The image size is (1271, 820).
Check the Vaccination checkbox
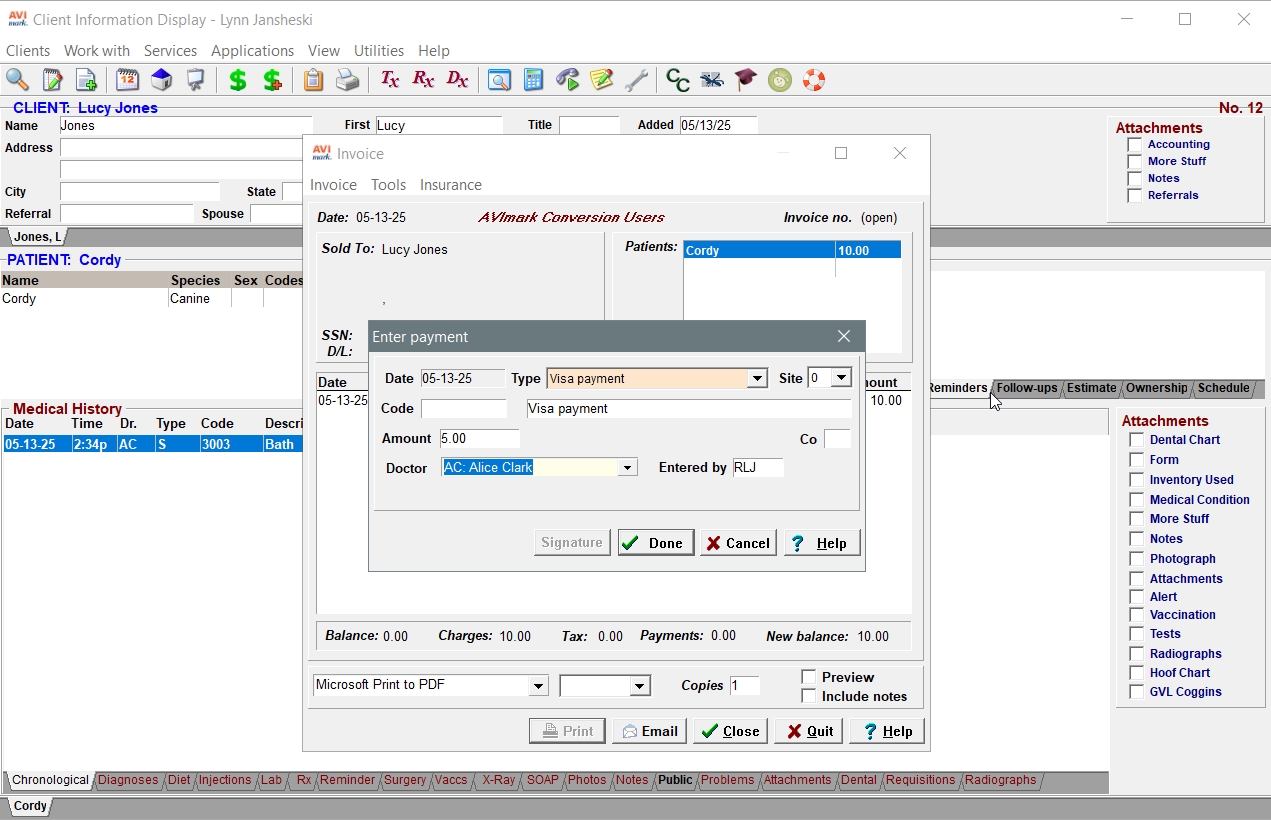tap(1136, 615)
